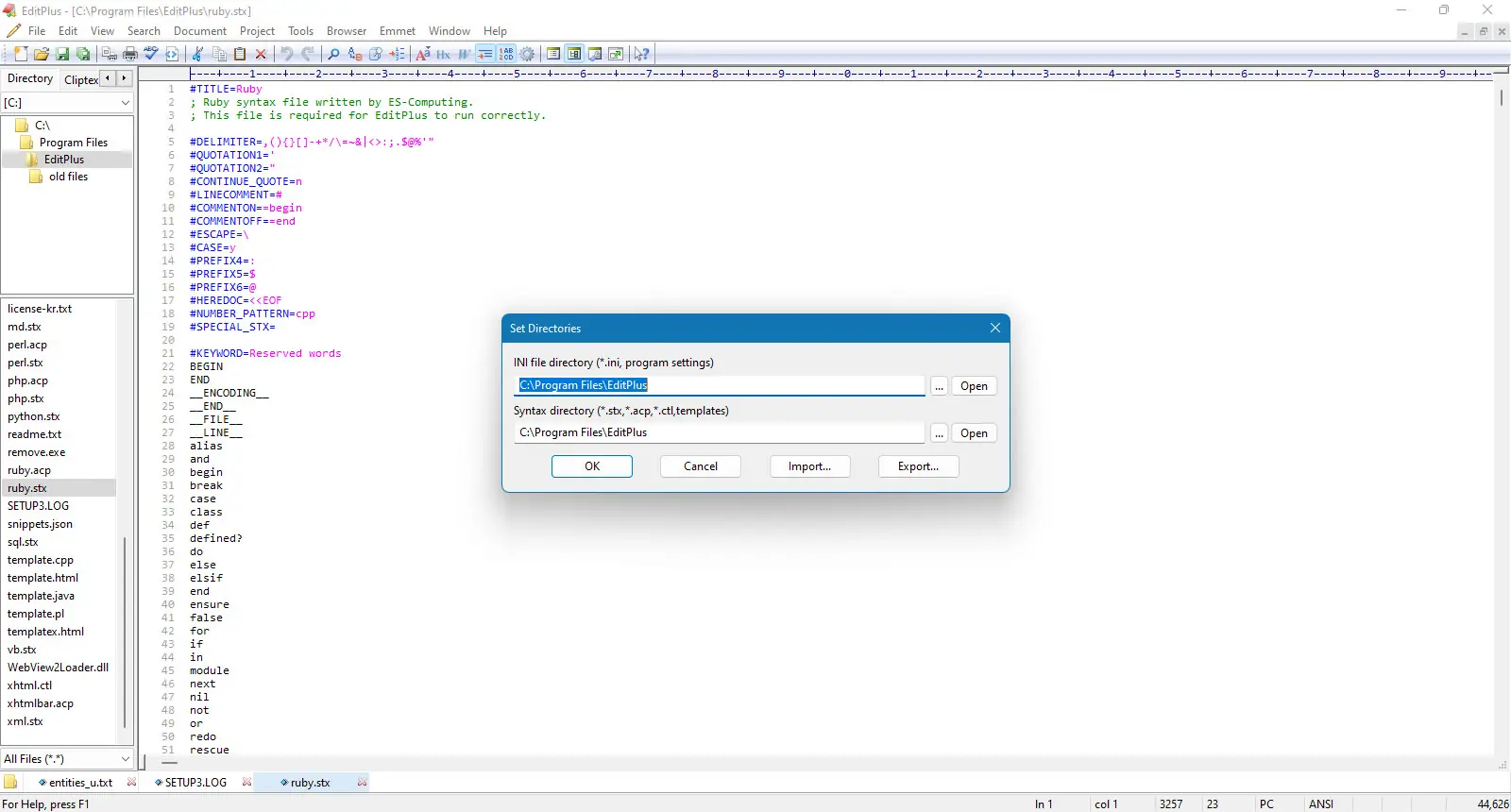The height and width of the screenshot is (812, 1511).
Task: Open Print Preview from the toolbar
Action: click(110, 54)
